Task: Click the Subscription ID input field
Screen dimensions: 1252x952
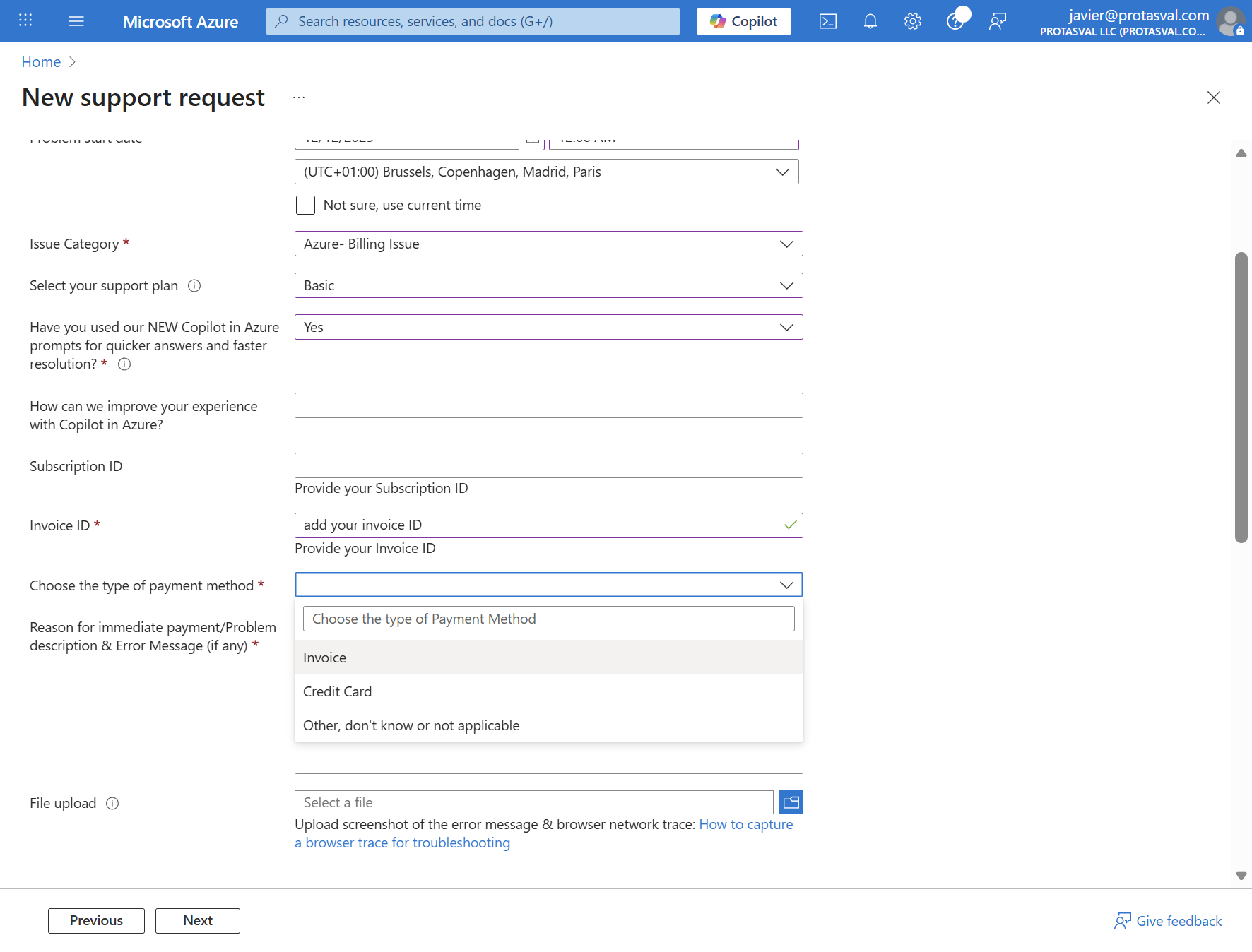Action: pyautogui.click(x=549, y=465)
